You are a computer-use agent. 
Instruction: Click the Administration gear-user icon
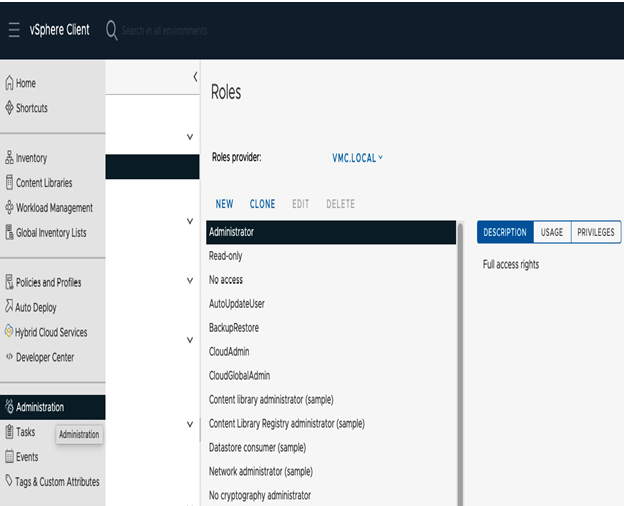[9, 407]
